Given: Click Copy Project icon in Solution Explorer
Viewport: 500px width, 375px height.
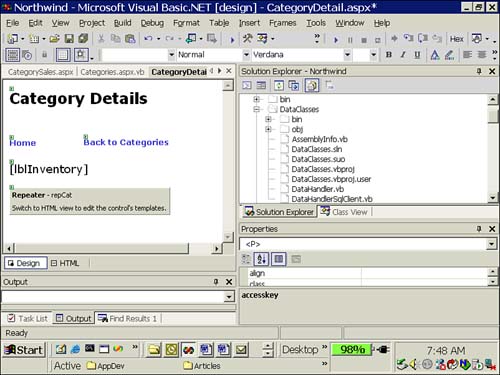Looking at the screenshot, I should (294, 86).
